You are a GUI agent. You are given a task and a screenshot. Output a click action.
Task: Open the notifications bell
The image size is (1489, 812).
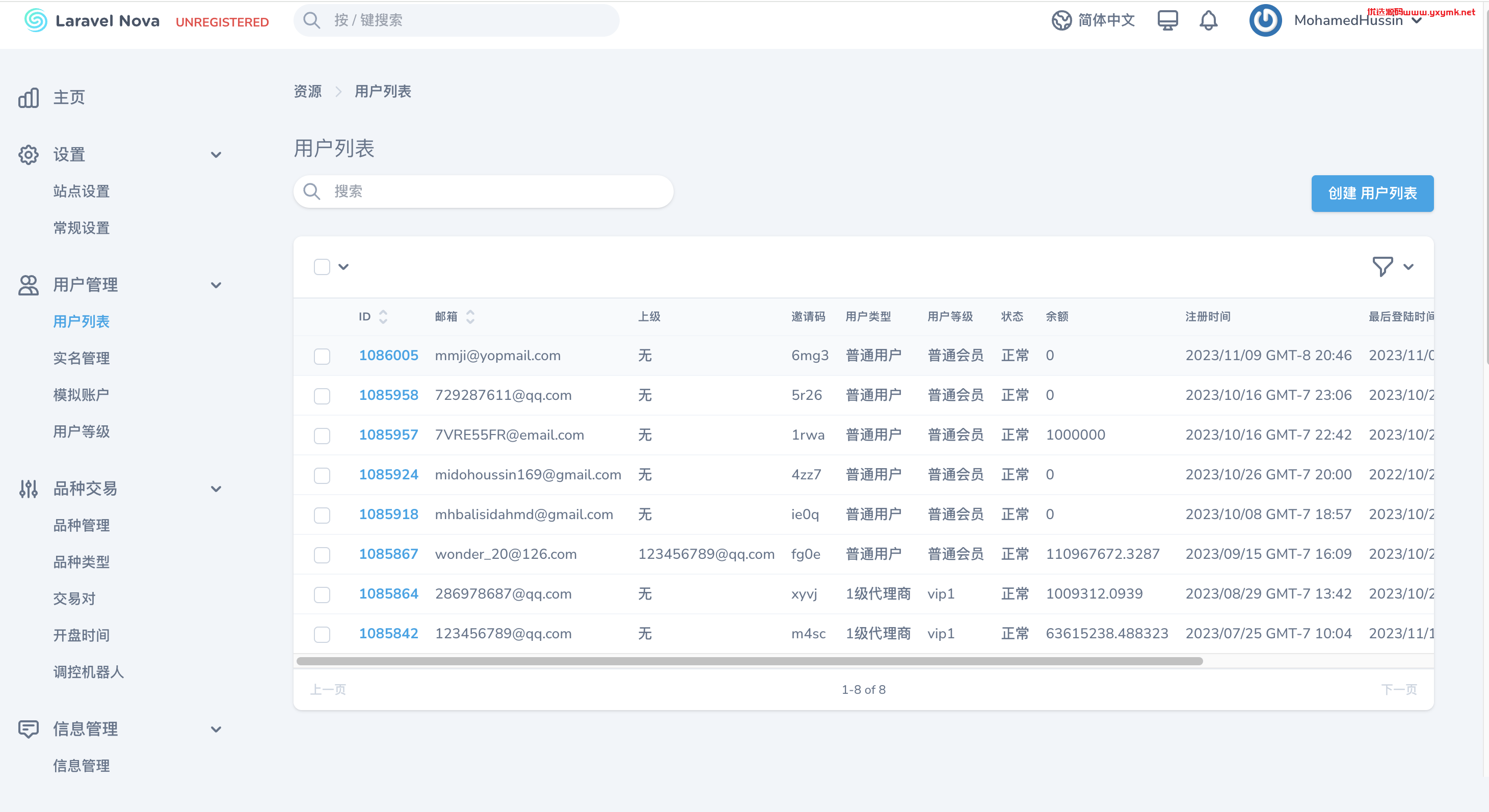pos(1208,21)
